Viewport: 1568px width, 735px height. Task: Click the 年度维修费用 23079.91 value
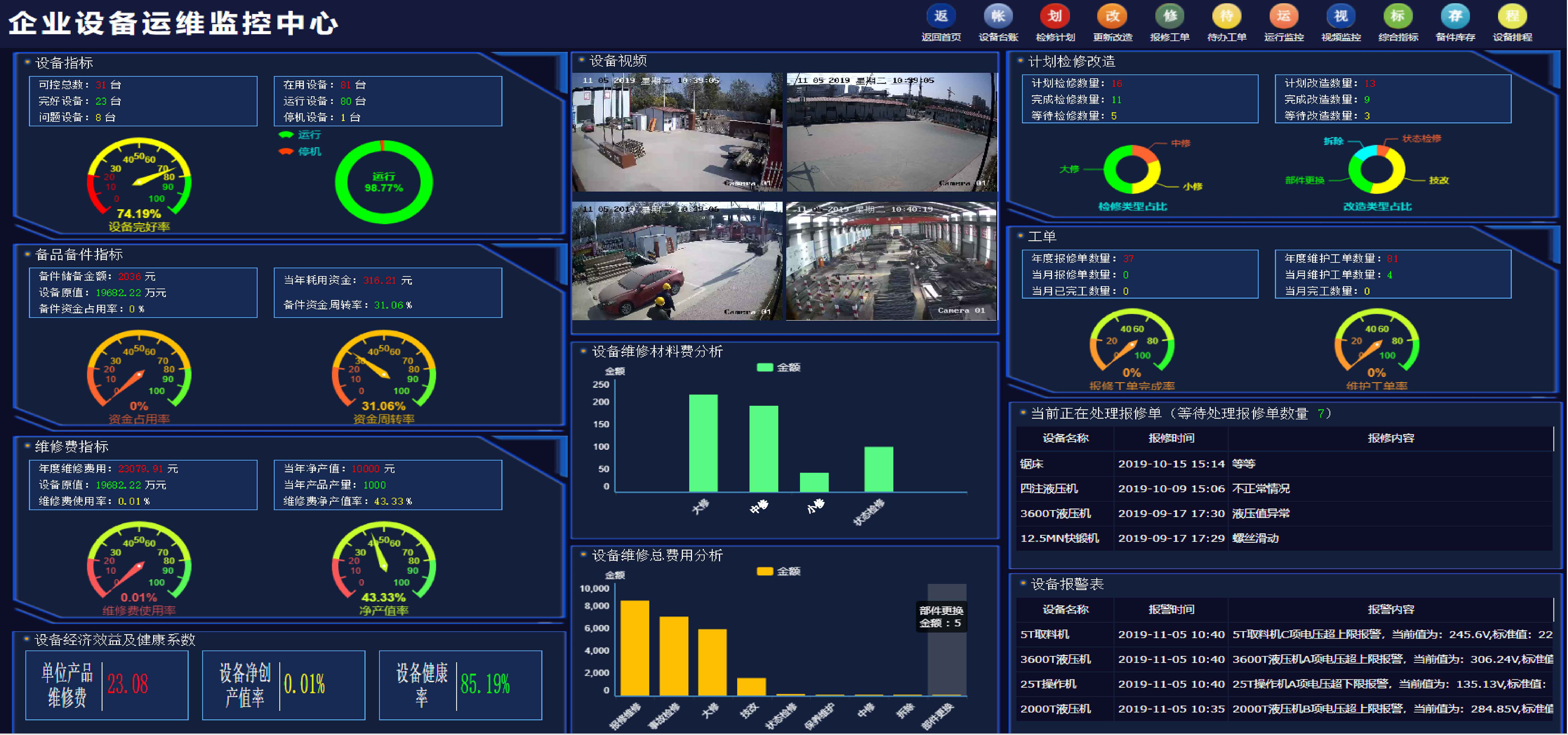pos(140,469)
